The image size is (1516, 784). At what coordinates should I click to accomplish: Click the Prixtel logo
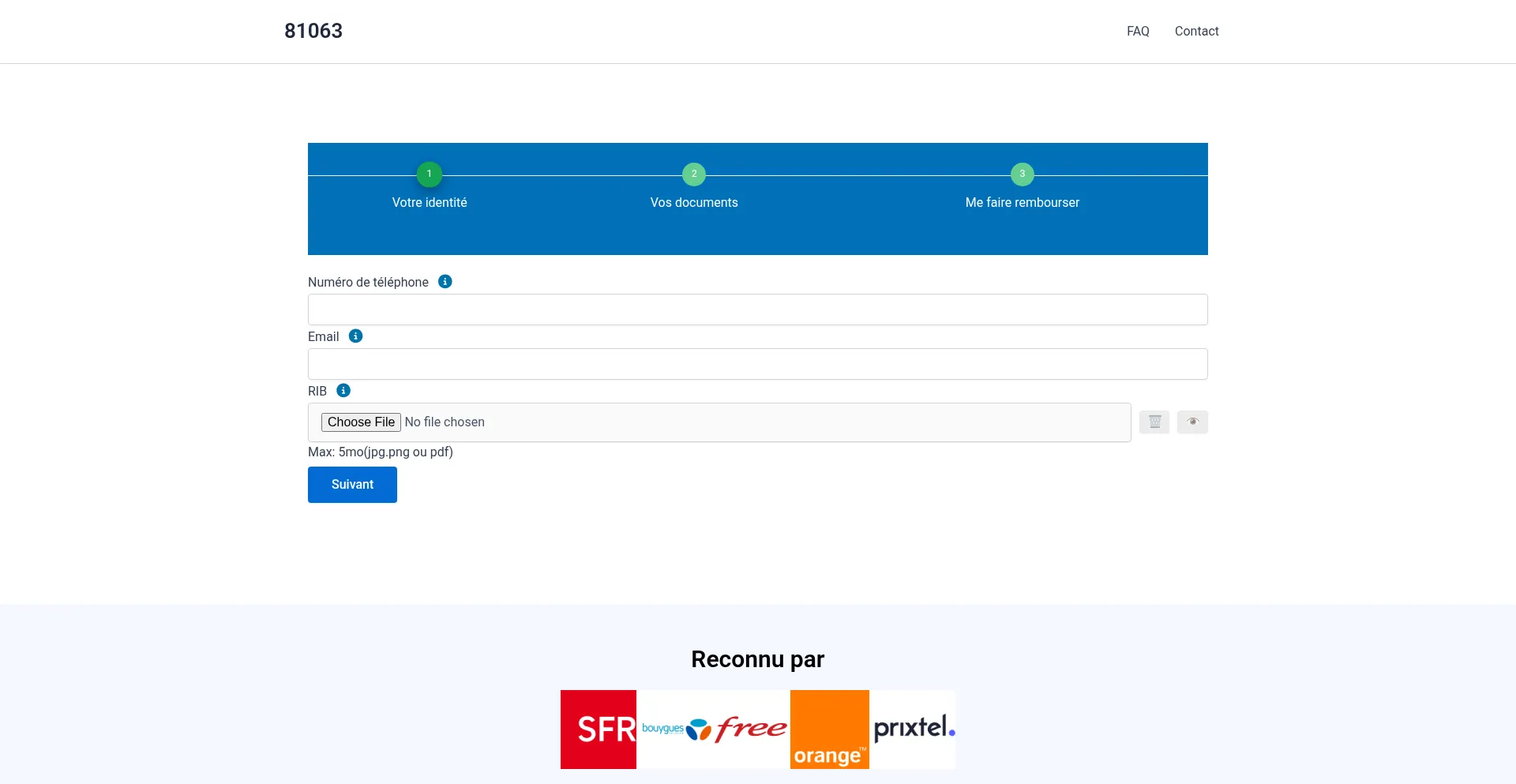(914, 730)
